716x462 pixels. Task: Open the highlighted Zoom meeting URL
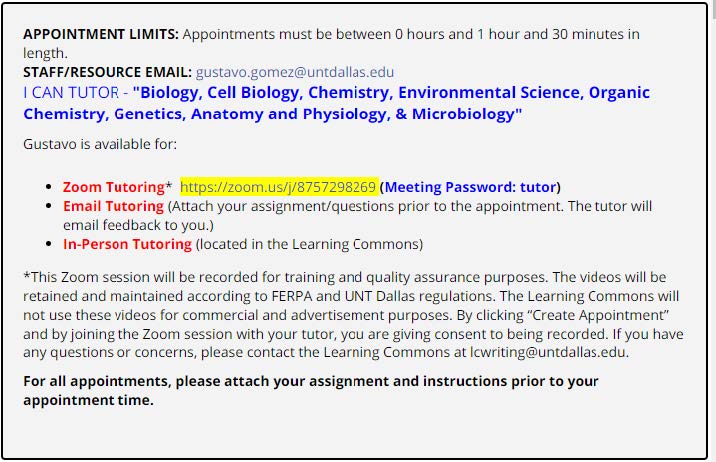click(278, 187)
